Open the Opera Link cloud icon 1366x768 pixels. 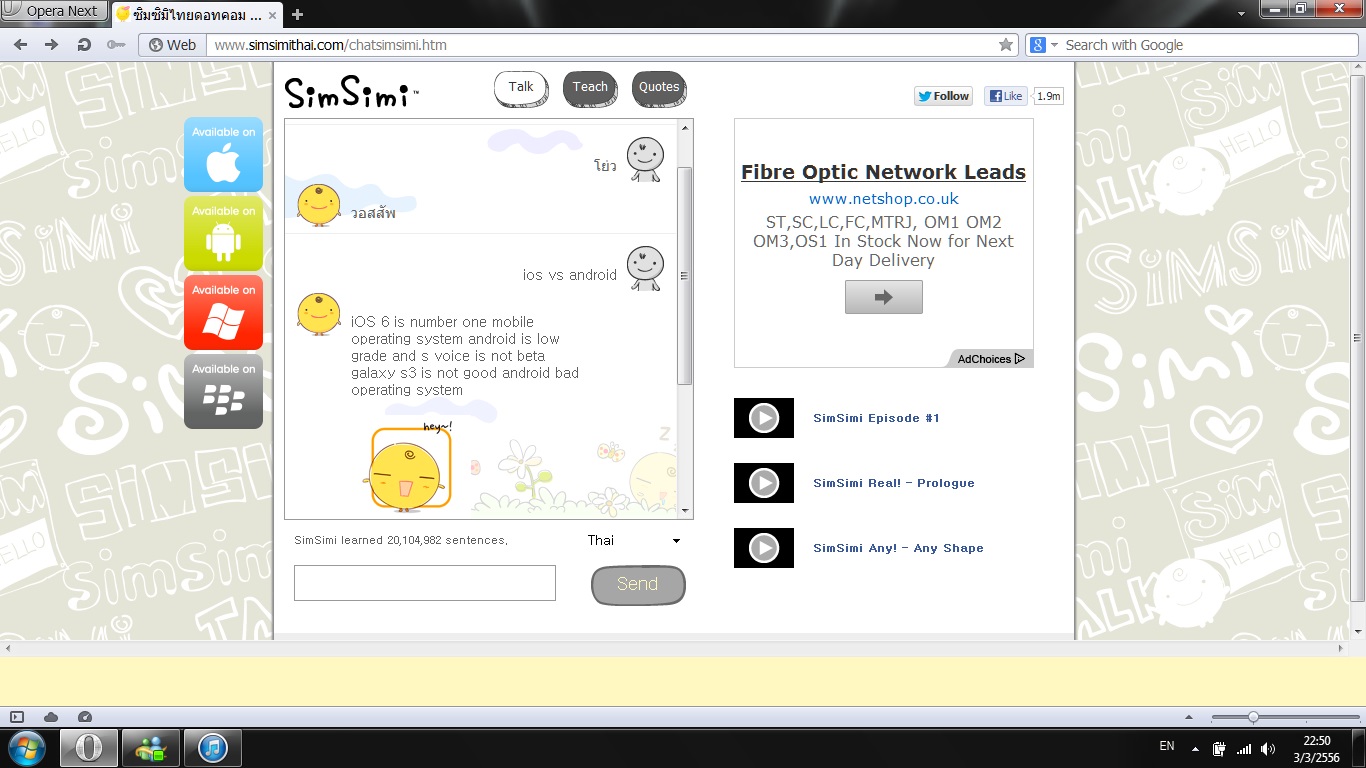pos(51,717)
